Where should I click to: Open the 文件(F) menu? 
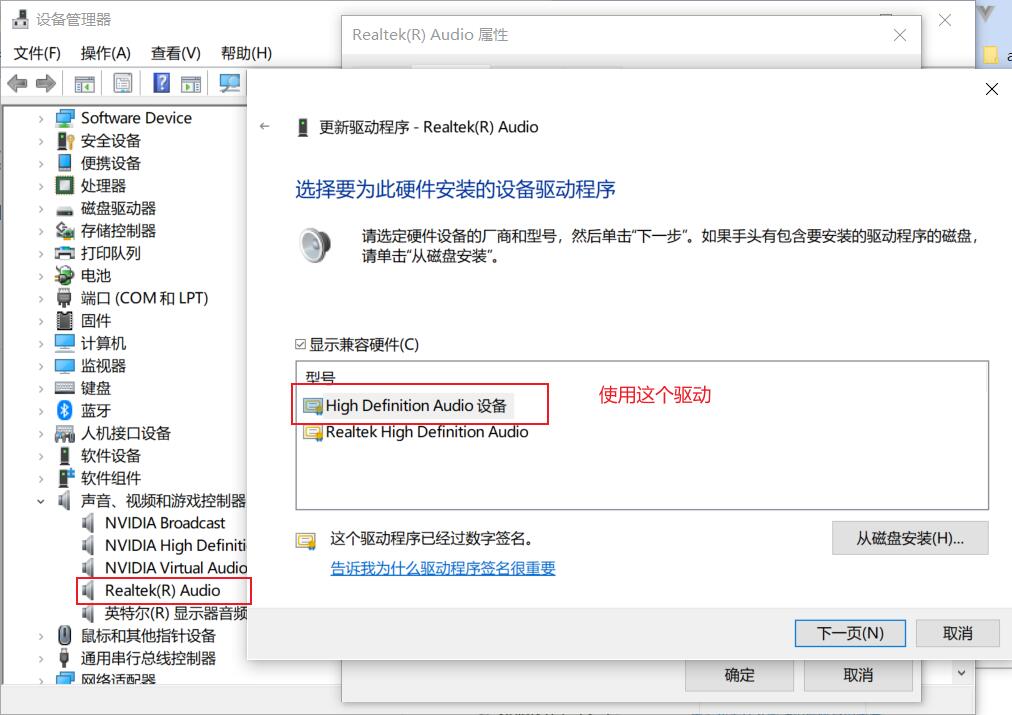(x=37, y=53)
